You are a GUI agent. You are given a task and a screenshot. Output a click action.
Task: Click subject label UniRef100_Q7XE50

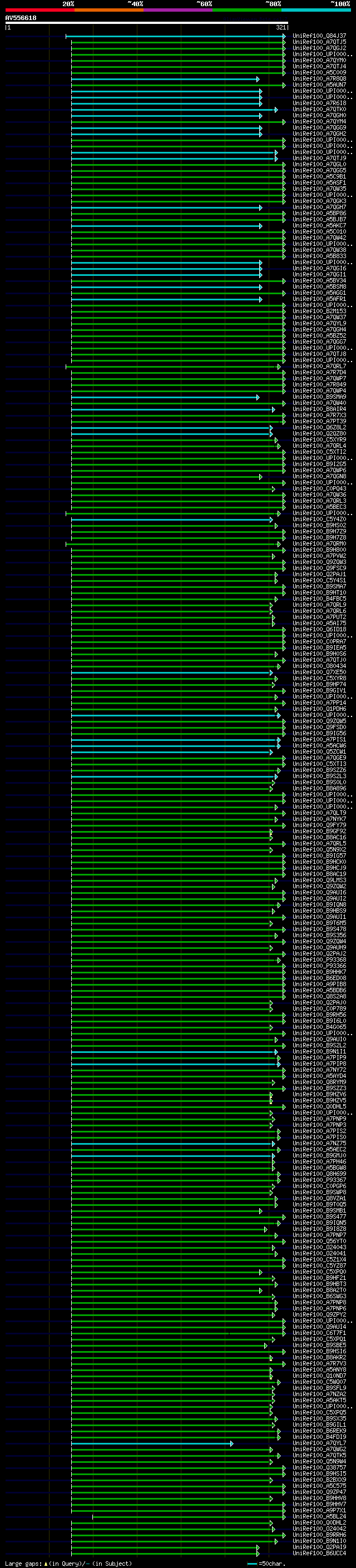coord(319,672)
